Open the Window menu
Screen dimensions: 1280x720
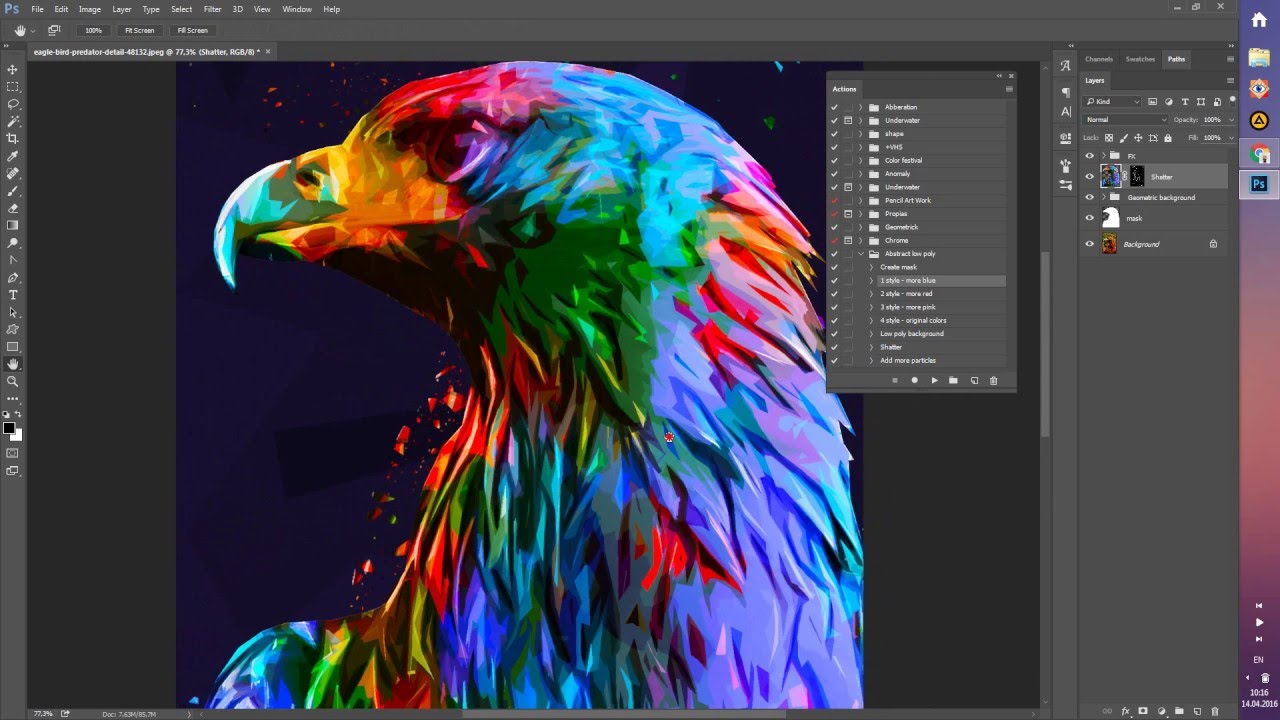click(x=297, y=9)
